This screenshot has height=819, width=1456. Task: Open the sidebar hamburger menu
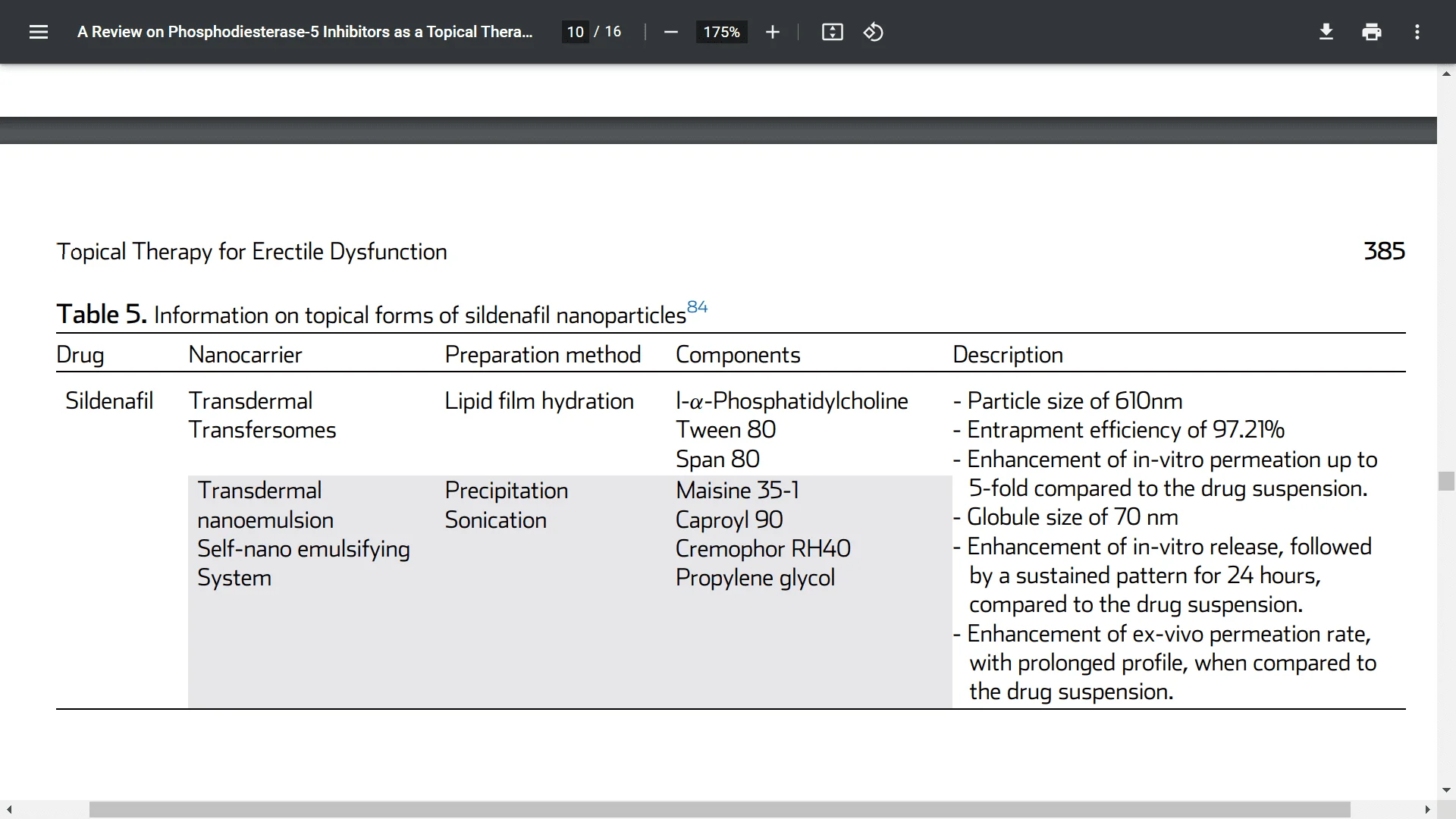tap(39, 32)
